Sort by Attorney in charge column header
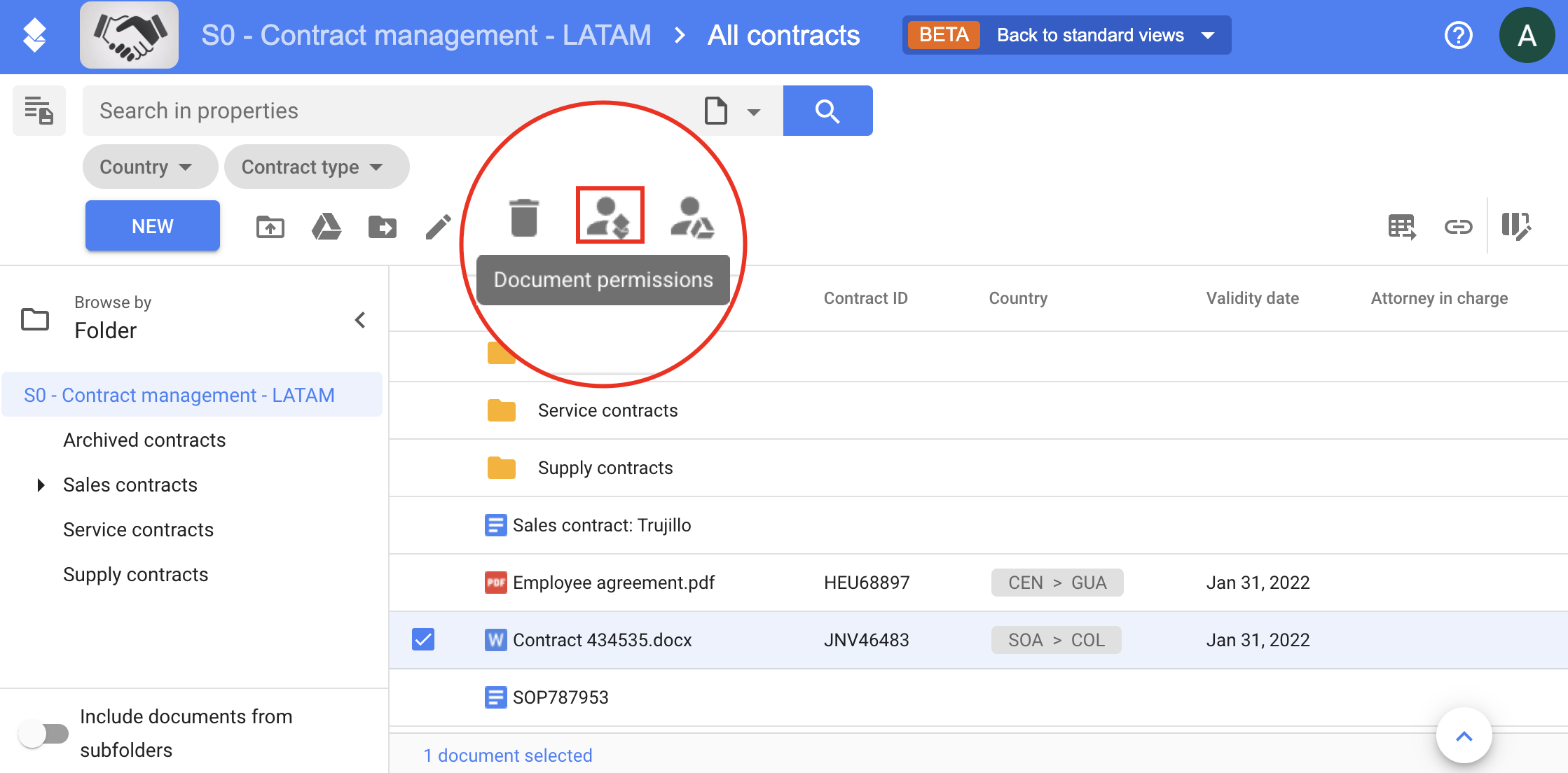 coord(1439,298)
